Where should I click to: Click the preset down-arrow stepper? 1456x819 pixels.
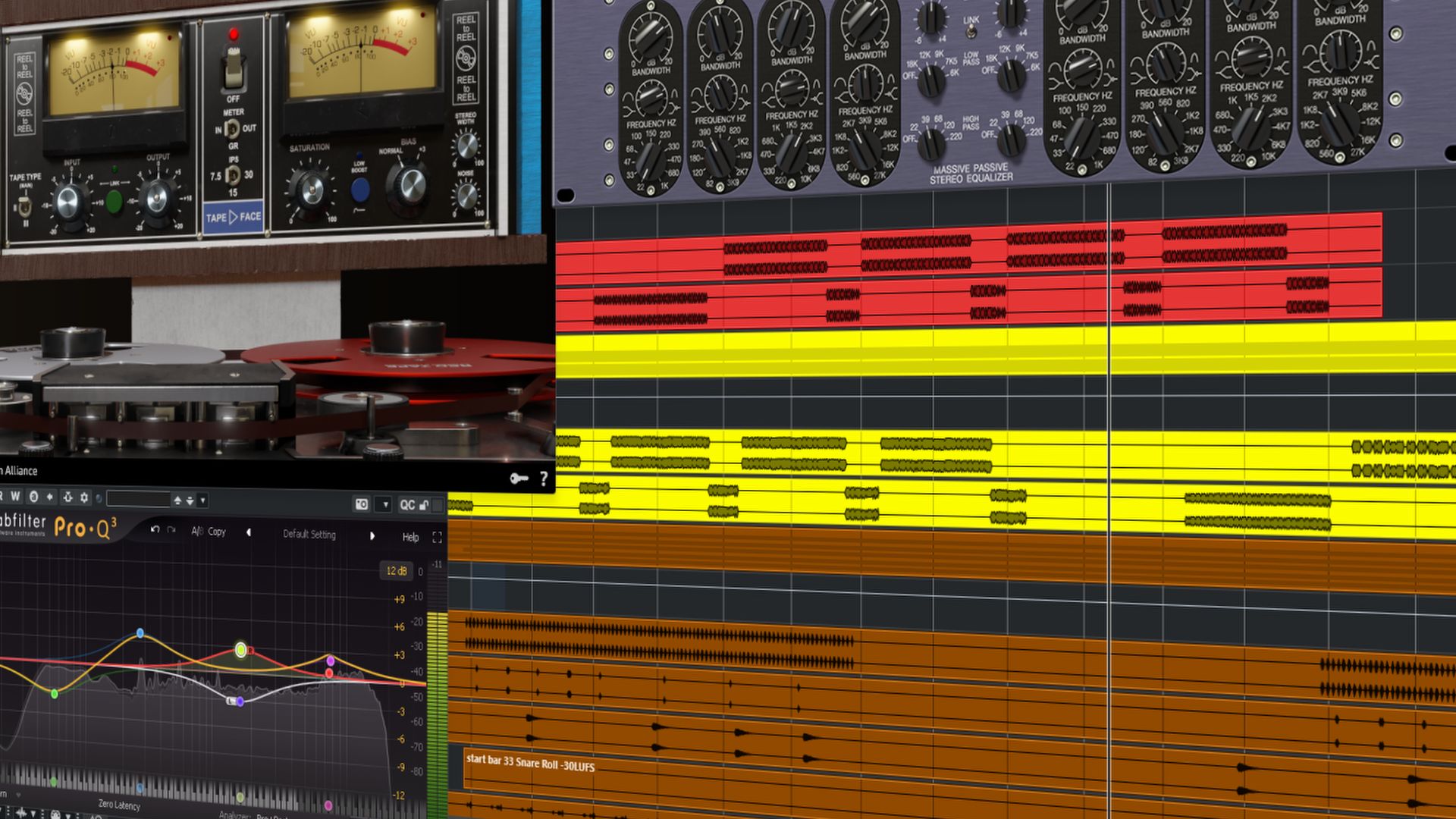click(190, 500)
